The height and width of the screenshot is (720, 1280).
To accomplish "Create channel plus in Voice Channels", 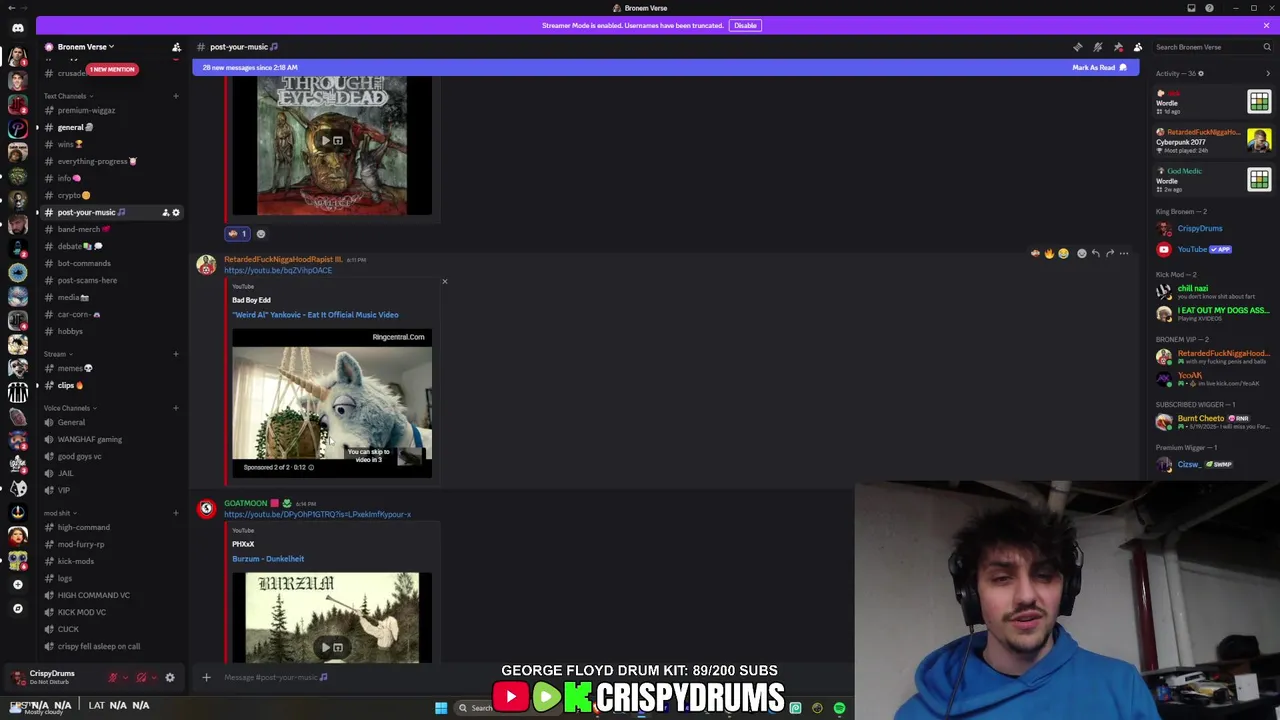I will point(176,408).
